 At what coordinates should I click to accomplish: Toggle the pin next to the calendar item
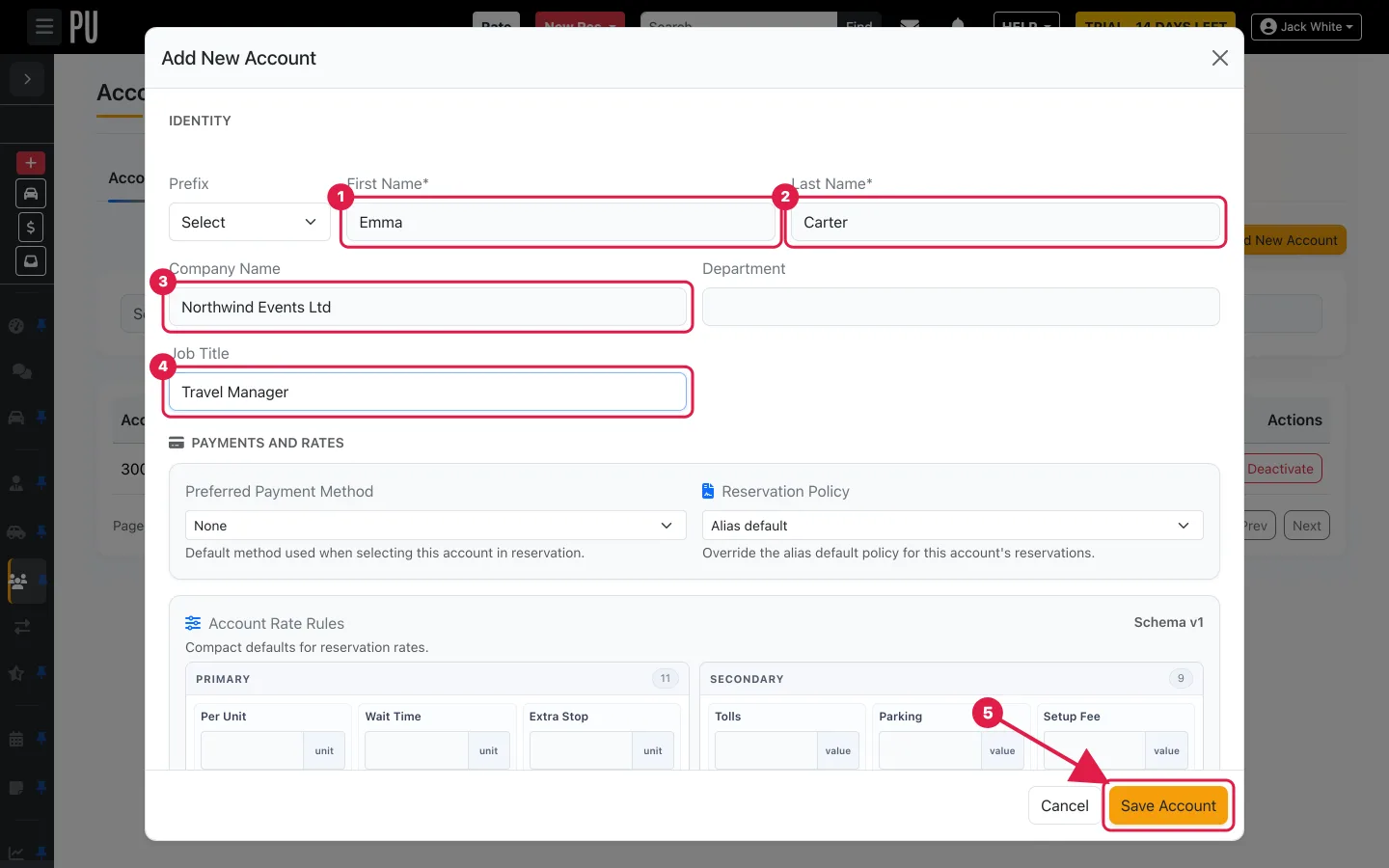click(x=41, y=738)
